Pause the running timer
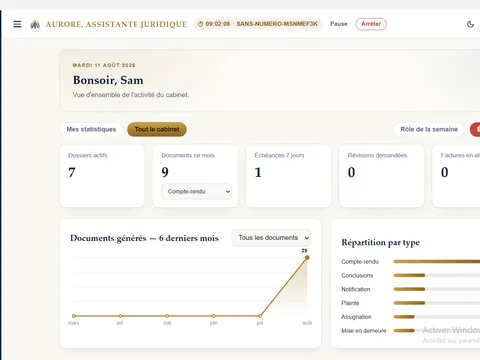Viewport: 480px width, 360px height. (x=339, y=24)
